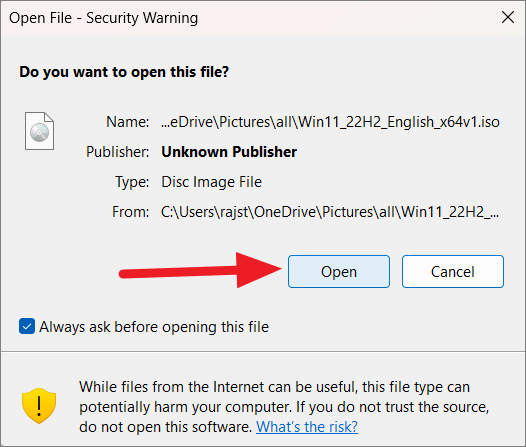Click the 'Do you want to open this file?' heading
Viewport: 526px width, 447px height.
124,72
